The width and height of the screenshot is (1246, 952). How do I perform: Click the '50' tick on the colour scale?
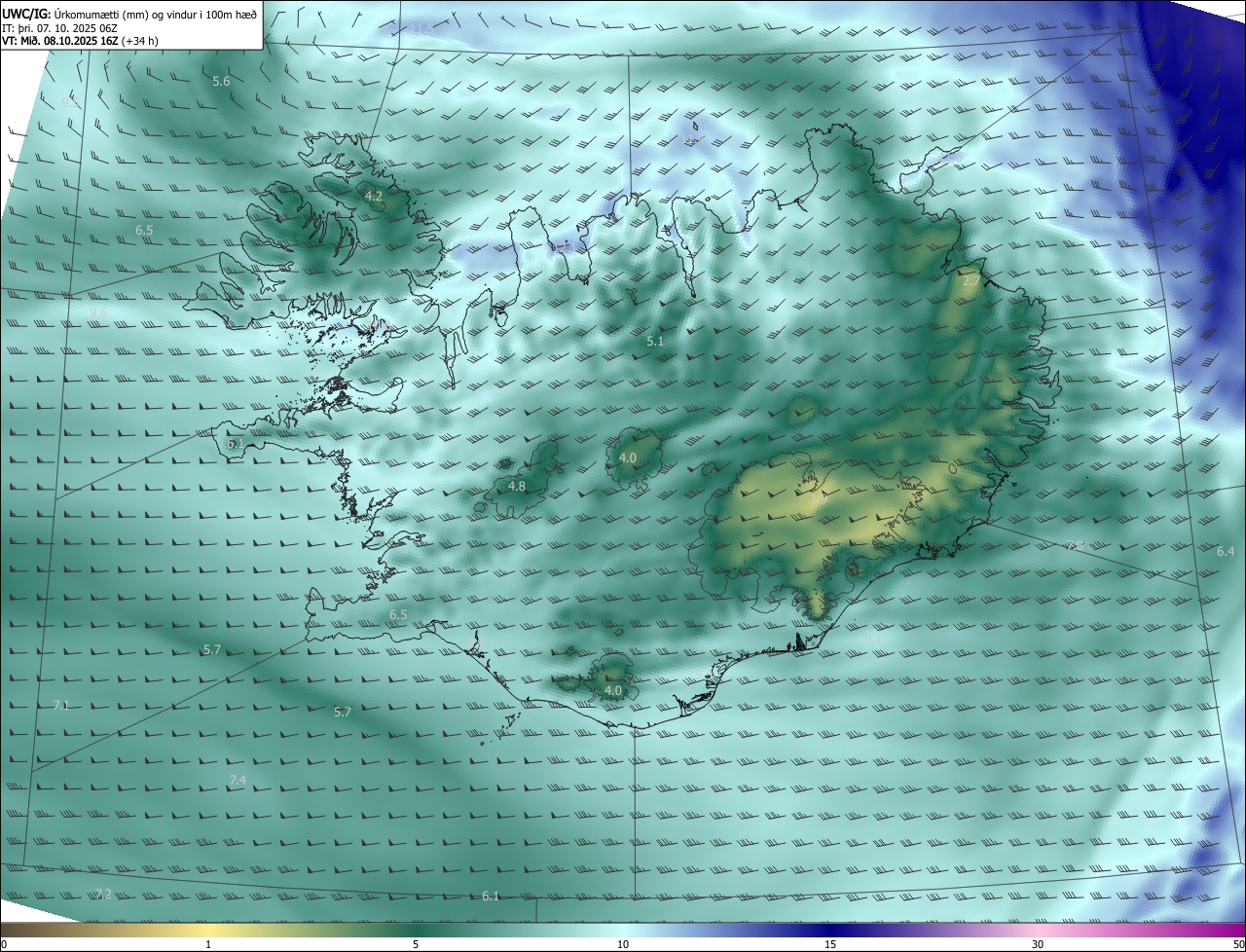pyautogui.click(x=1238, y=945)
